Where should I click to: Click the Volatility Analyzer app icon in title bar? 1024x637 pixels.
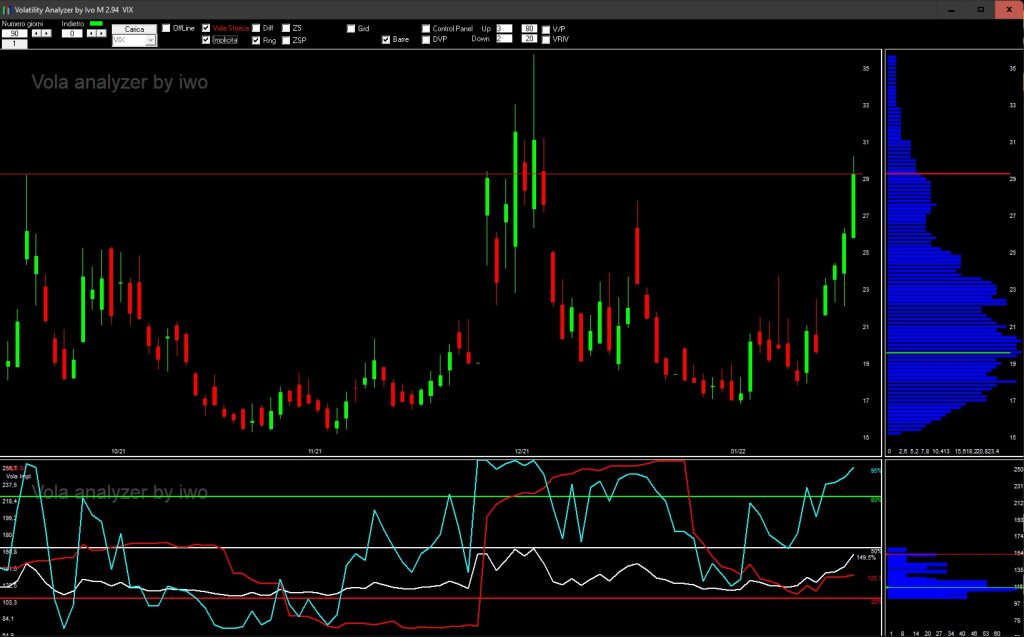7,10
